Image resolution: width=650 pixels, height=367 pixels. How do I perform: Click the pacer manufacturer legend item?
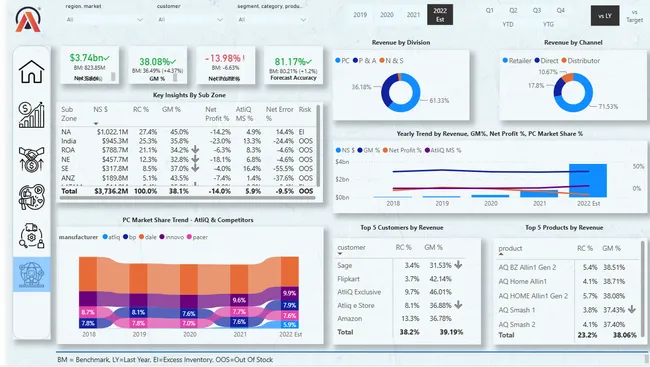197,237
